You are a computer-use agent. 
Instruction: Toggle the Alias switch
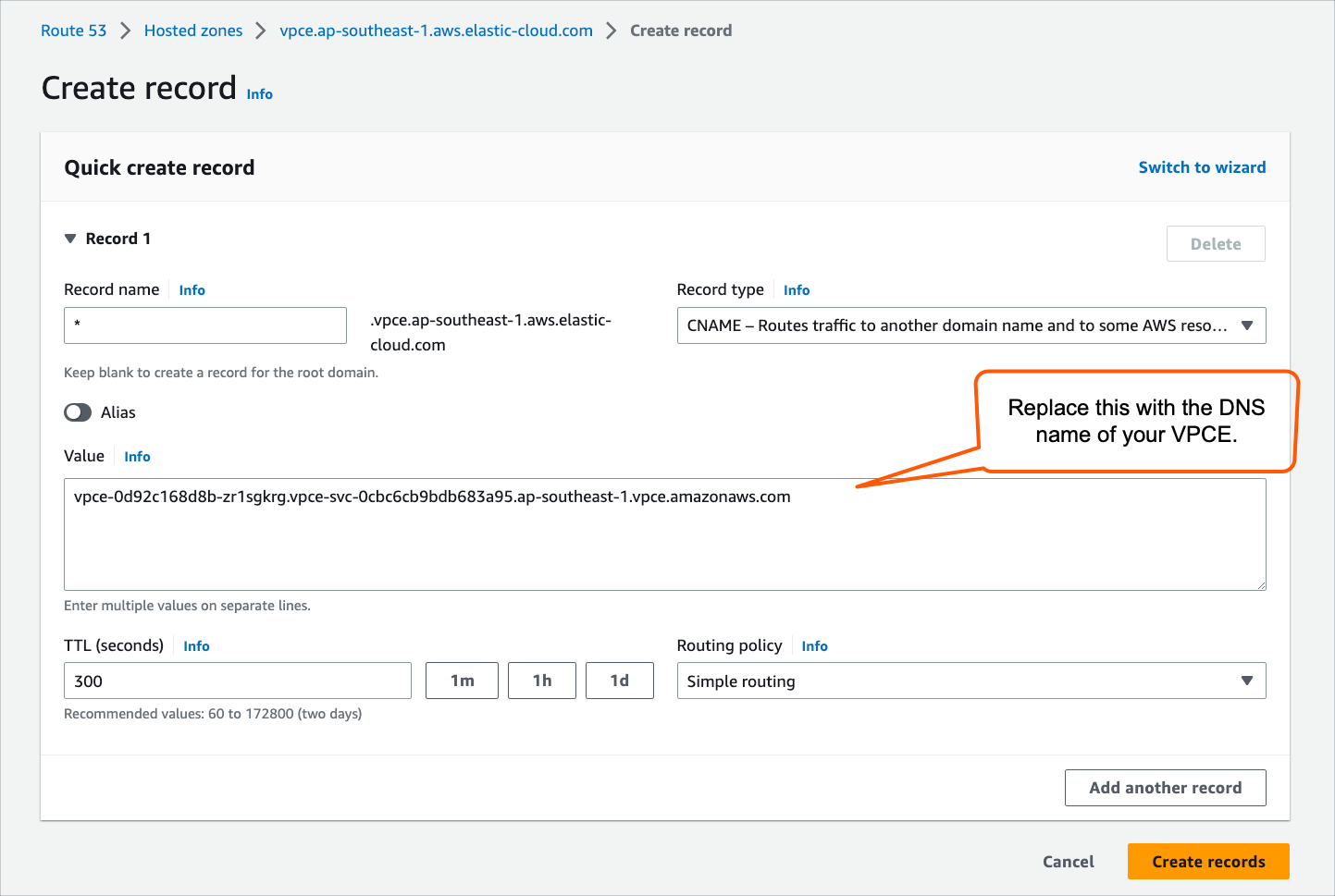[x=78, y=412]
